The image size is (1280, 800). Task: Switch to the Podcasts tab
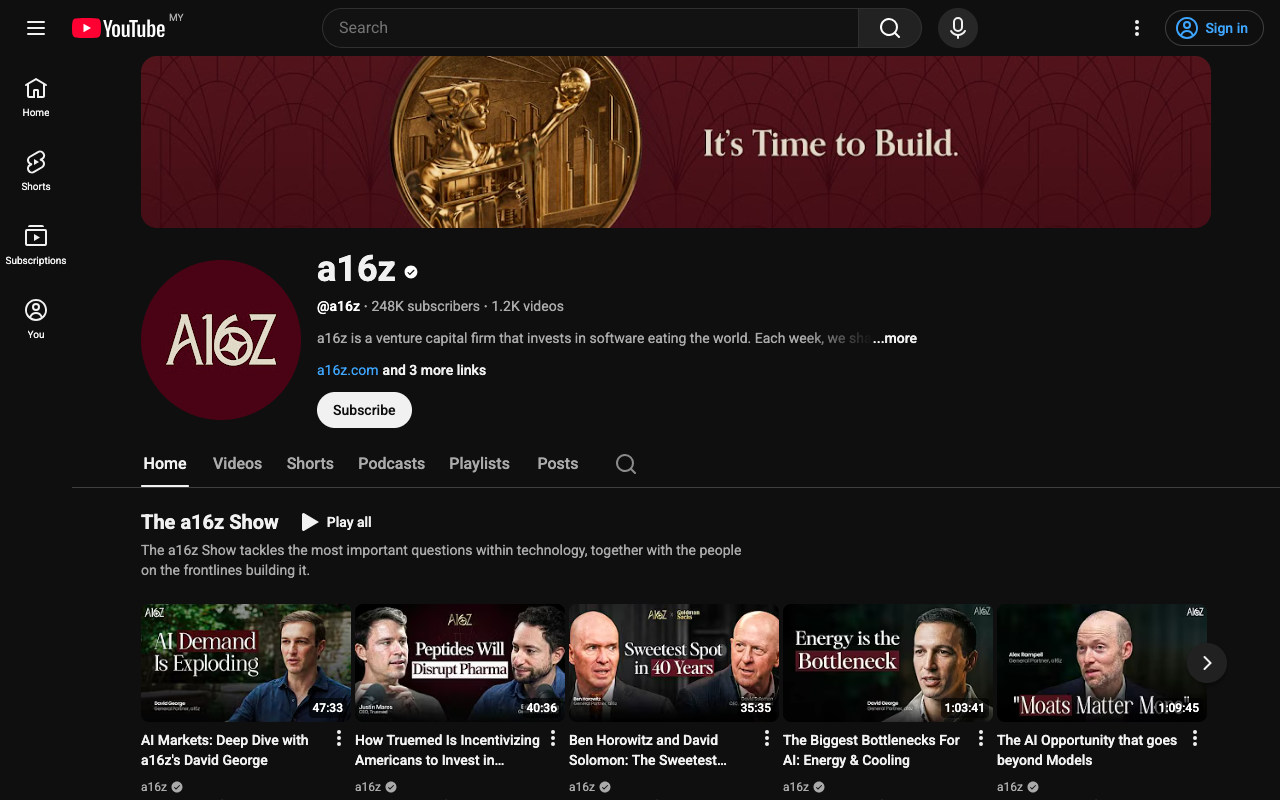[x=391, y=464]
